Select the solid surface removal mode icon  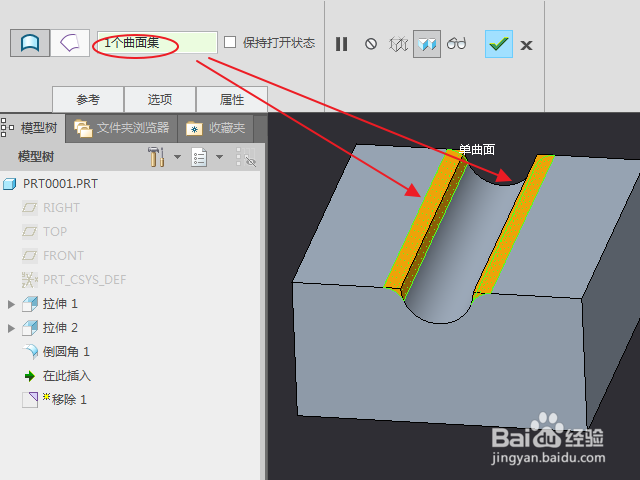(x=30, y=43)
